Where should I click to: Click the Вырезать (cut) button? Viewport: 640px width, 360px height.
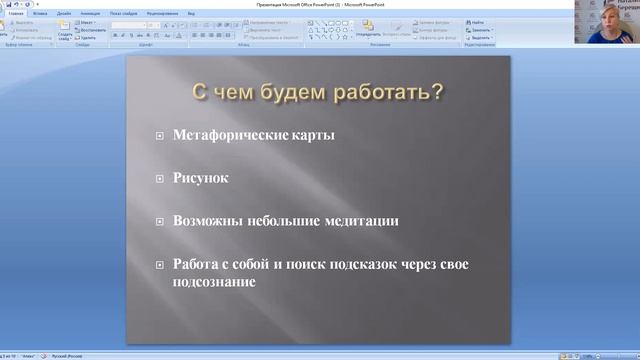pyautogui.click(x=22, y=23)
